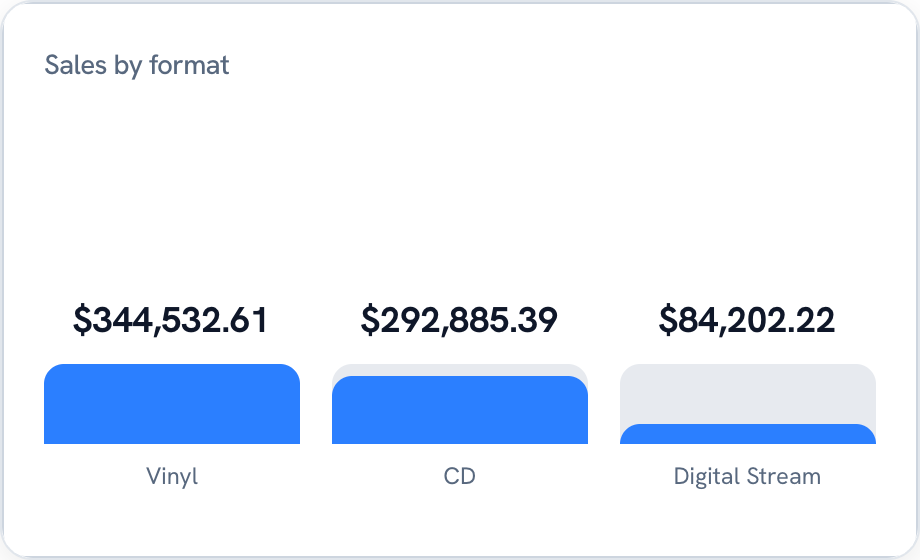Click gray unfilled area of Digital Stream bar
The height and width of the screenshot is (560, 920).
coord(748,394)
